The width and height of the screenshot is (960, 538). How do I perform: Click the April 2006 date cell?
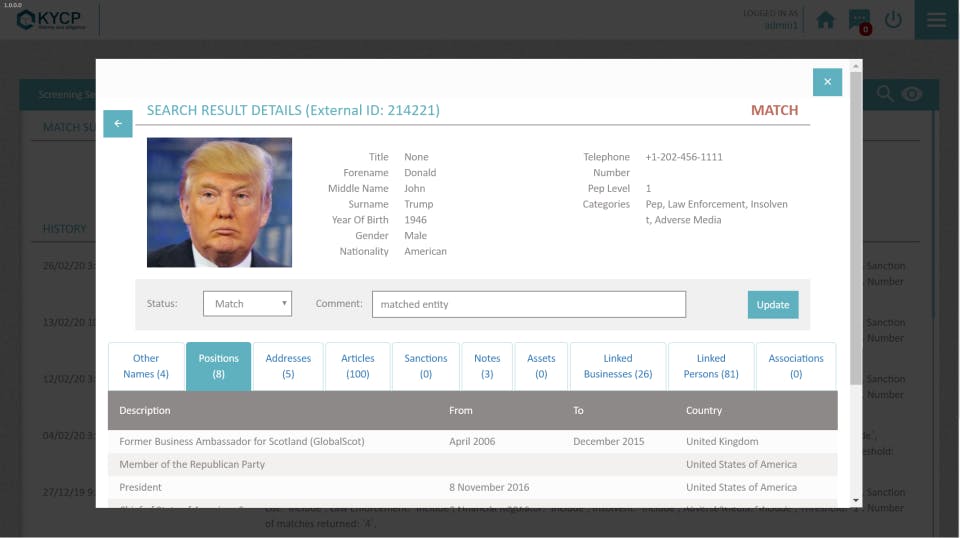pos(472,441)
